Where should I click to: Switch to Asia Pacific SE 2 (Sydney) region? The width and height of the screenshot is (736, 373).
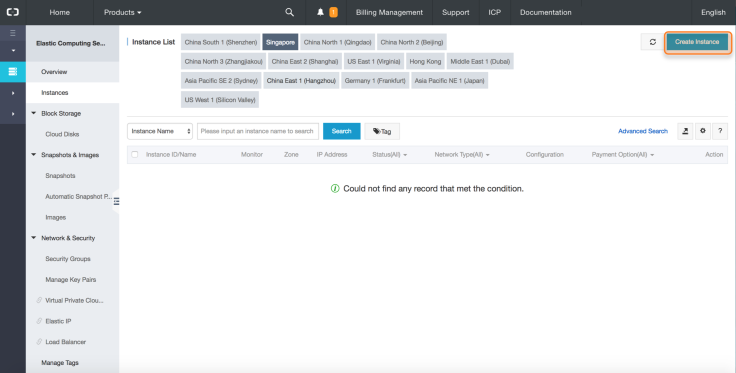click(221, 81)
